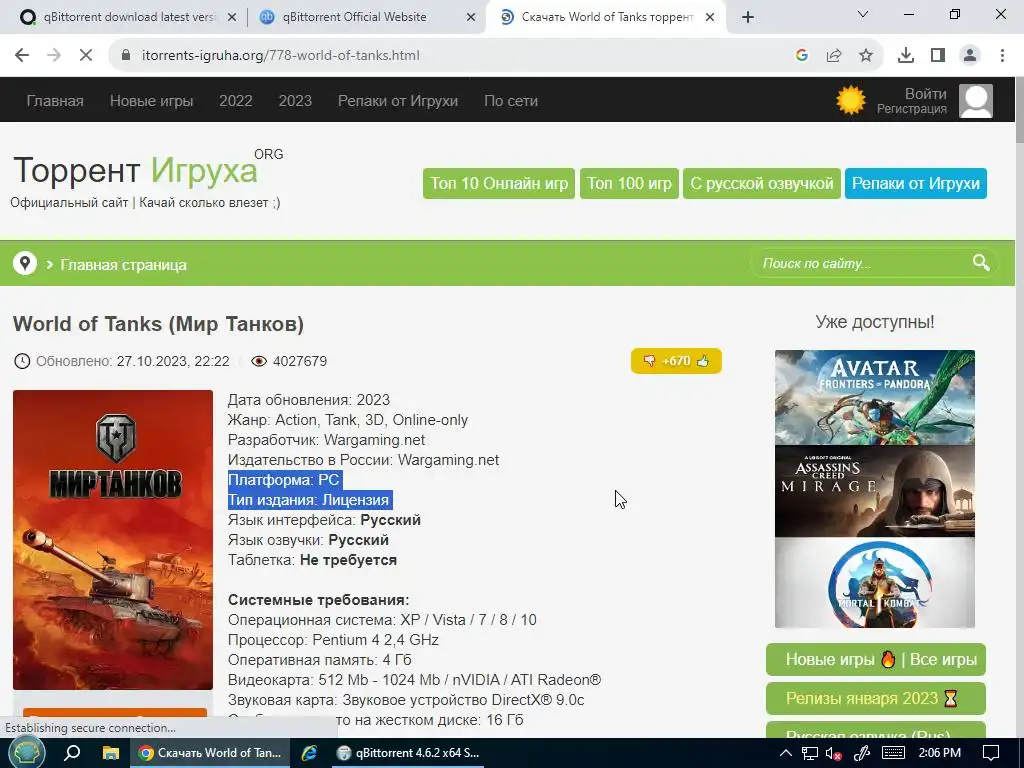Open taskbar search magnifier
Image resolution: width=1024 pixels, height=768 pixels.
coord(72,753)
